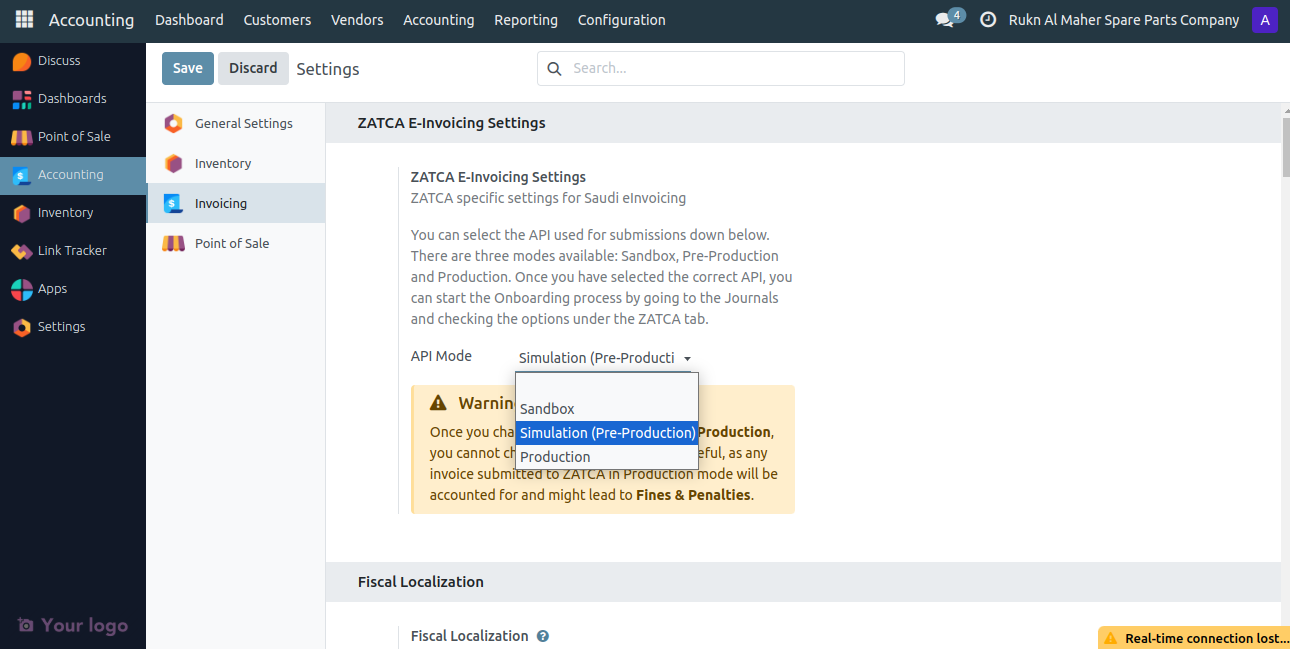The image size is (1290, 649).
Task: Open the API Mode dropdown
Action: (x=605, y=357)
